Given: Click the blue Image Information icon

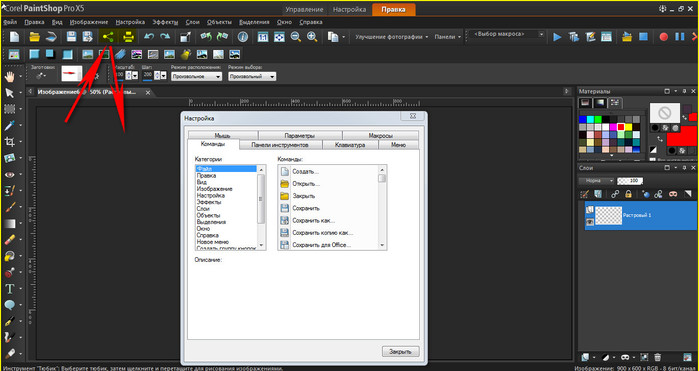Looking at the screenshot, I should [x=243, y=37].
